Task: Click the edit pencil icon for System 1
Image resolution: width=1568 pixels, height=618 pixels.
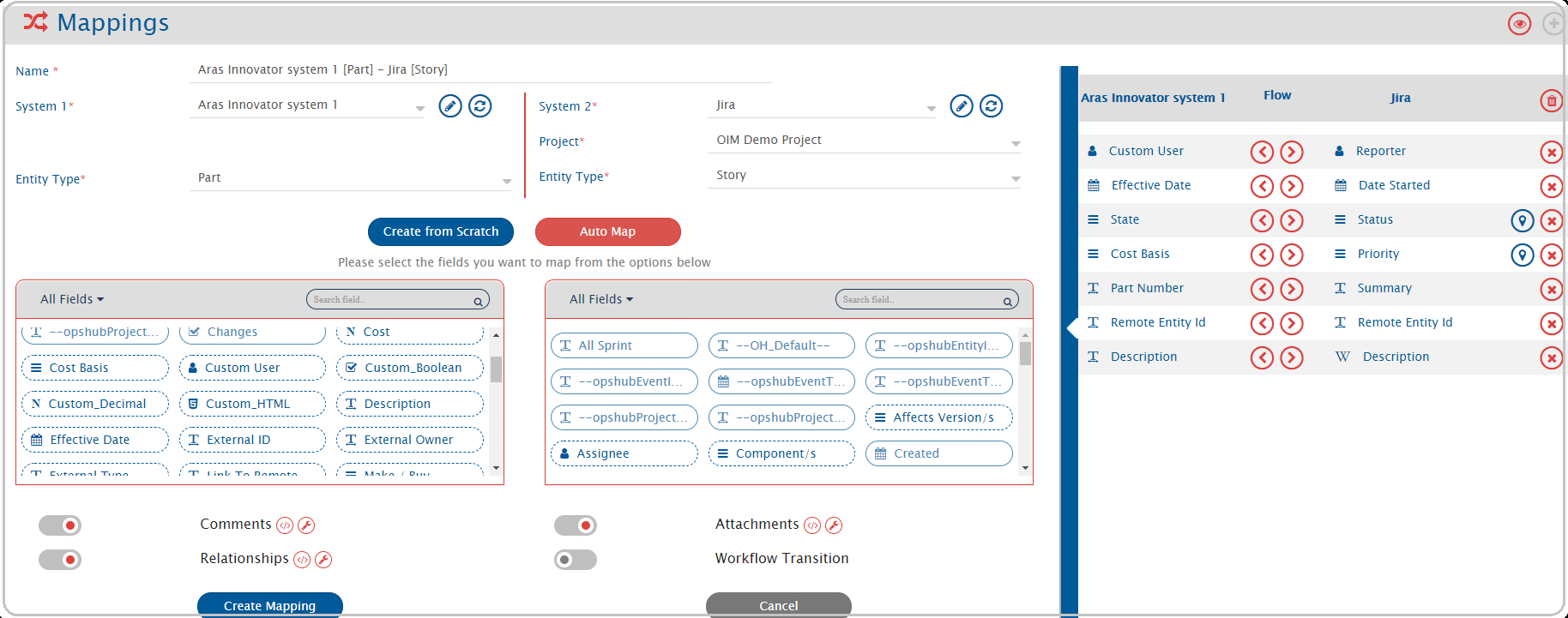Action: click(450, 106)
